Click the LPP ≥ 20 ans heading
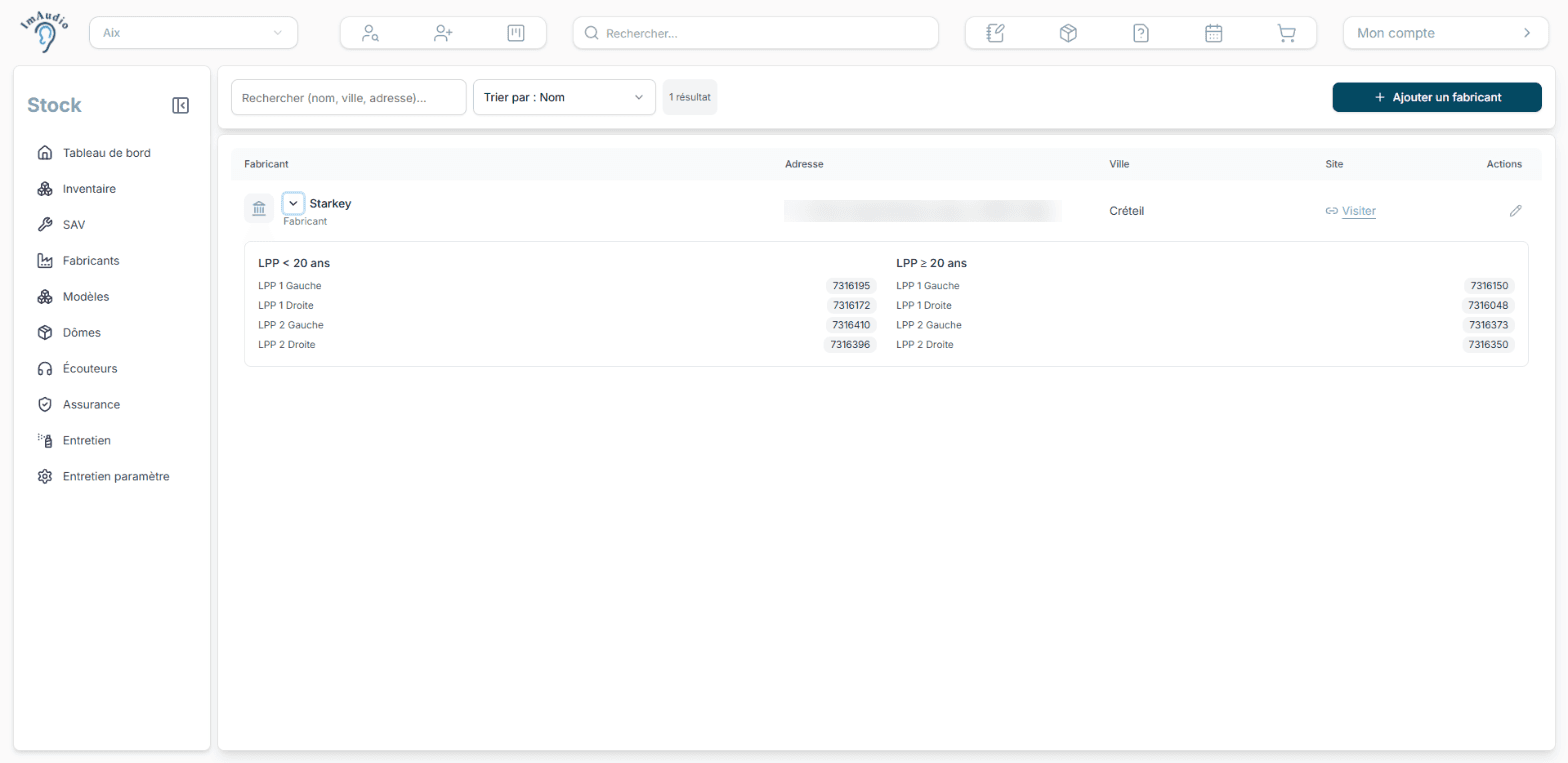The image size is (1568, 763). (931, 264)
